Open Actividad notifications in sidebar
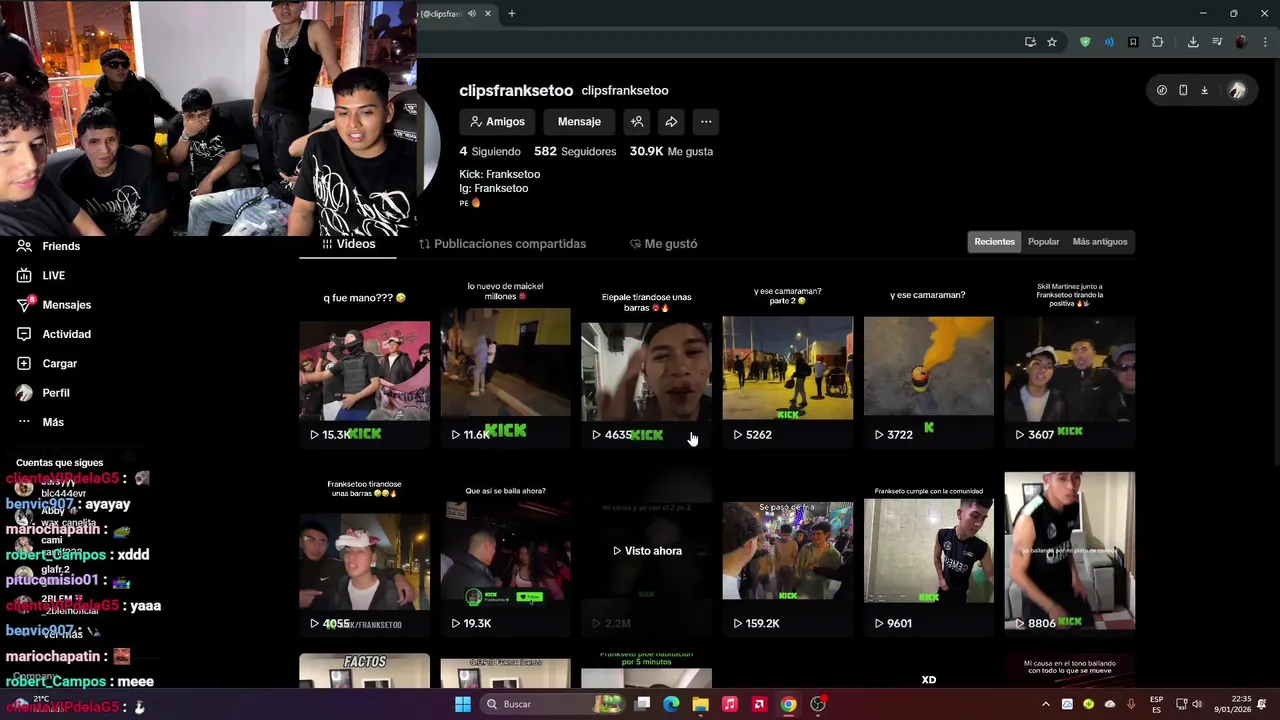 tap(54, 334)
